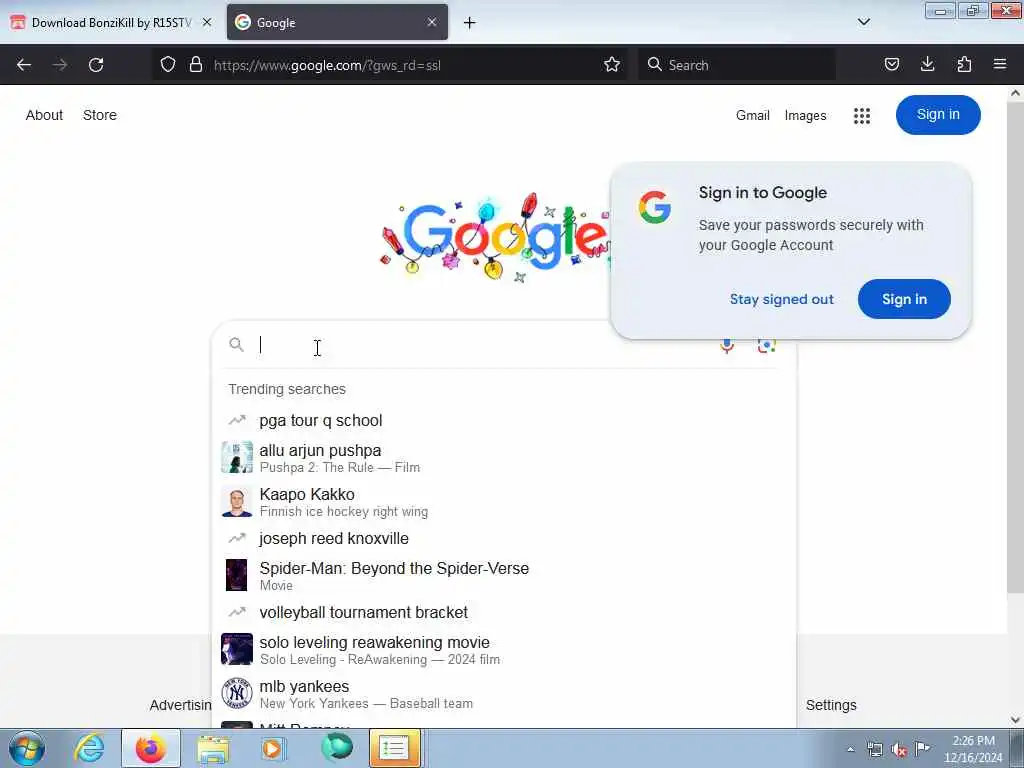
Task: Open the Firefox extensions puzzle icon
Action: 964,65
